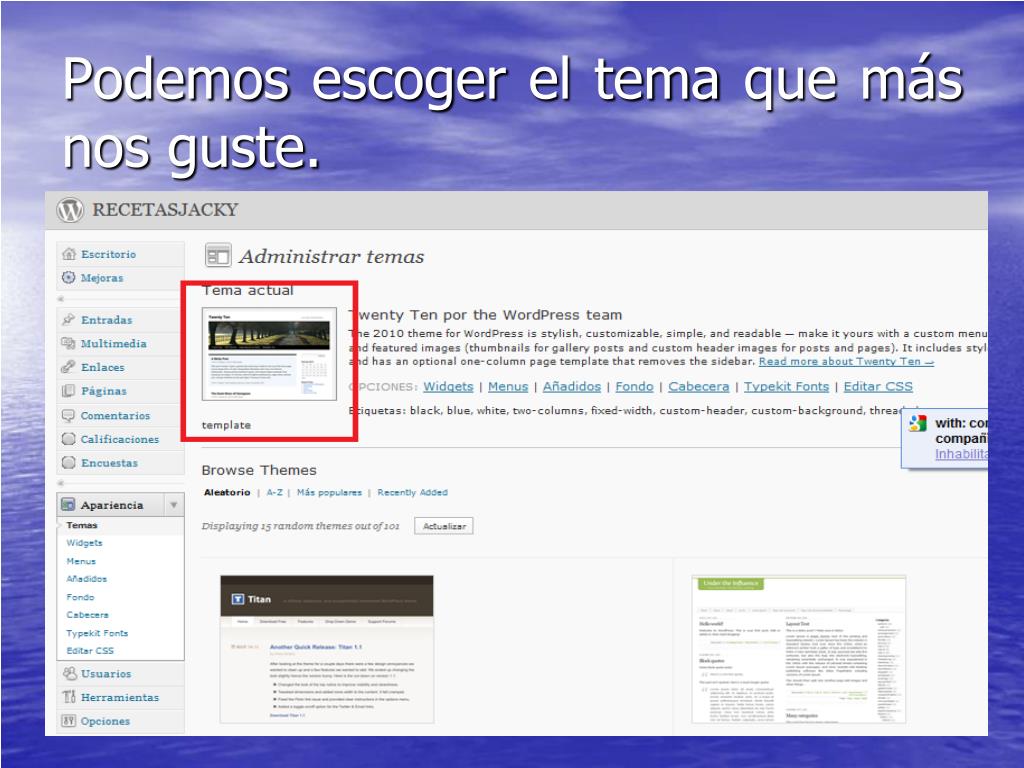Open the Enlaces menu
Image resolution: width=1024 pixels, height=768 pixels.
click(x=103, y=367)
